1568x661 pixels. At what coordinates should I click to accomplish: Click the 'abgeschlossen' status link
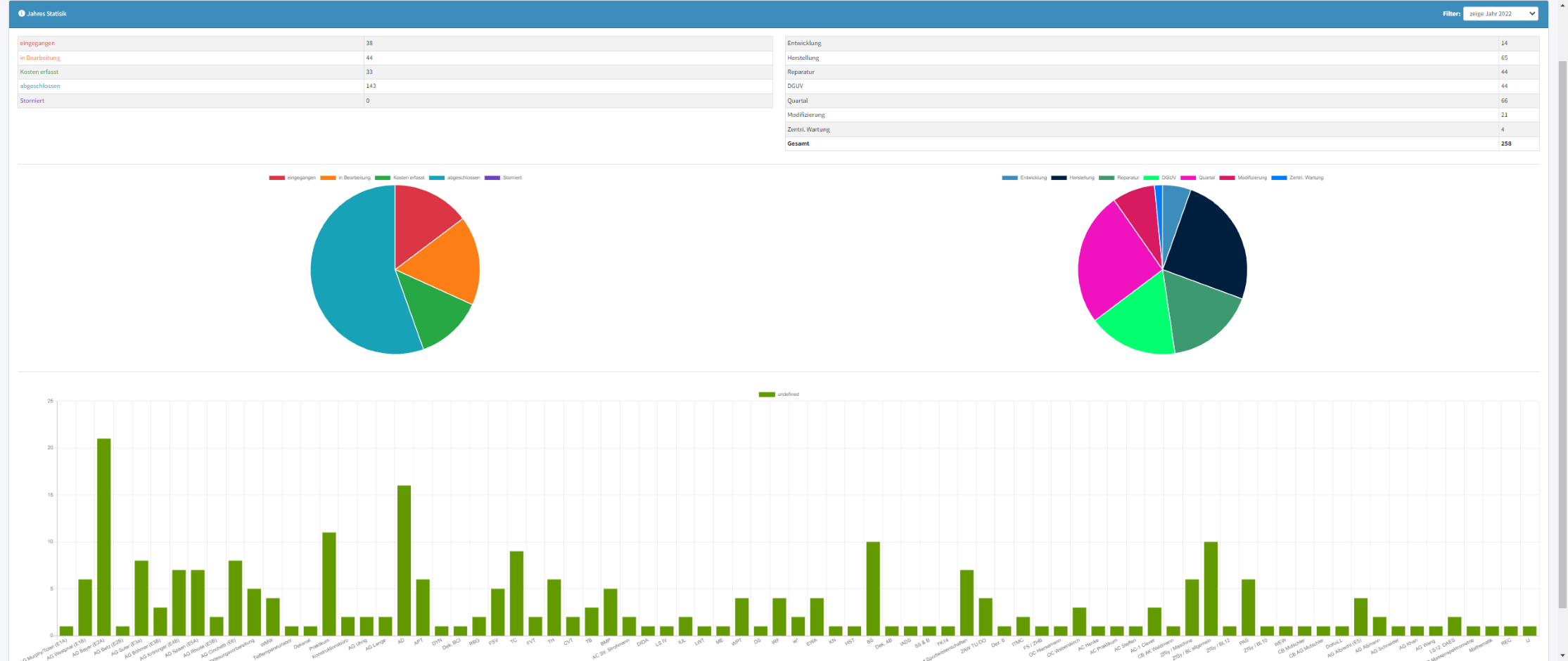point(40,86)
